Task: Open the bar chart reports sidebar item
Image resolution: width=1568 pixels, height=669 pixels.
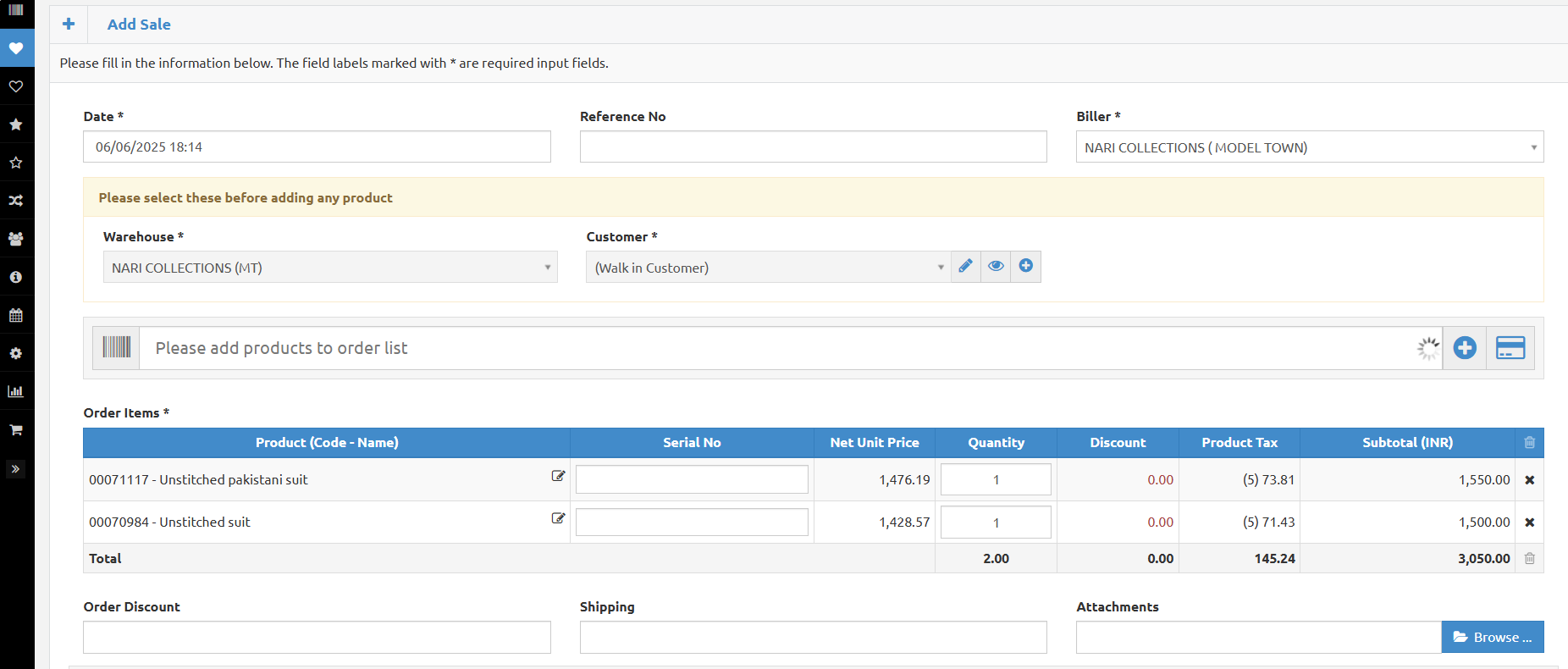Action: click(x=16, y=391)
